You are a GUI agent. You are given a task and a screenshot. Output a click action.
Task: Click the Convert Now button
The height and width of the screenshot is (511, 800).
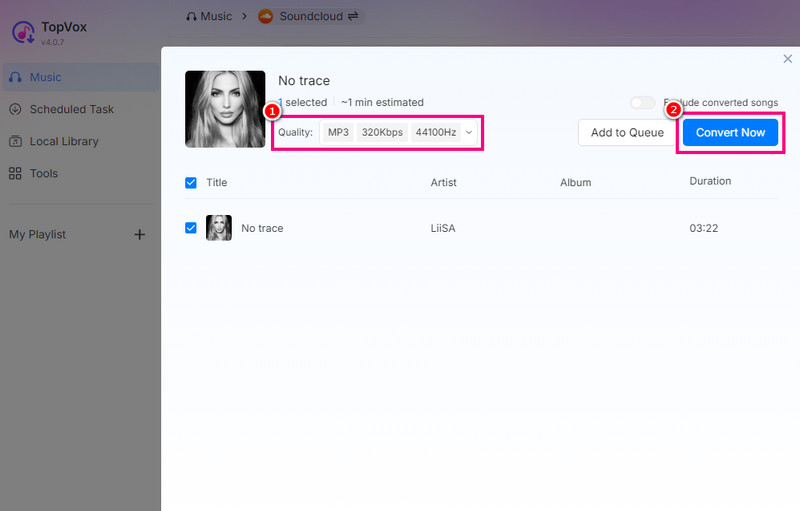point(730,133)
